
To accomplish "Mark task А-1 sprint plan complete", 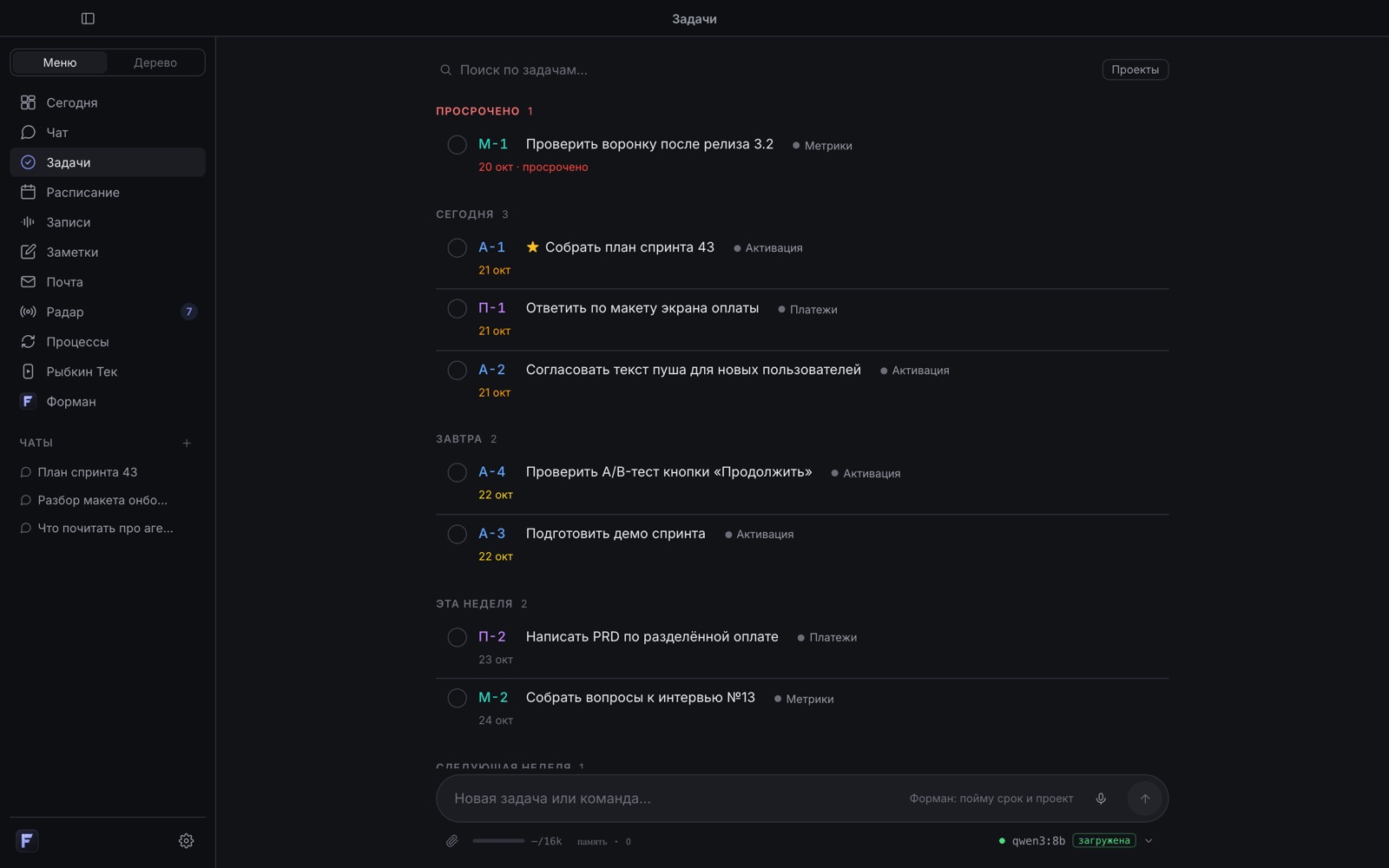I will (457, 248).
